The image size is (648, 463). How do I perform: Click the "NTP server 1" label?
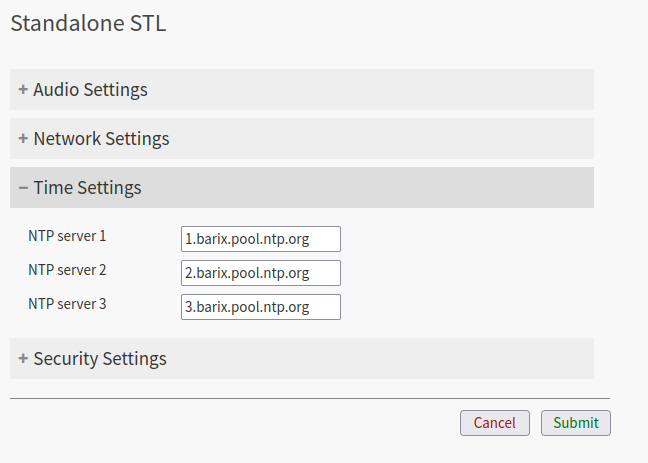[67, 236]
